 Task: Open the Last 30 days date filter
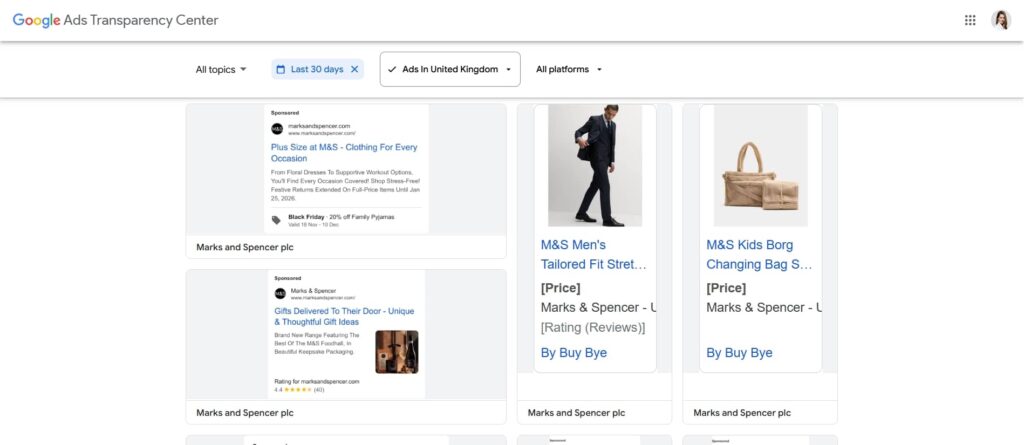coord(317,69)
